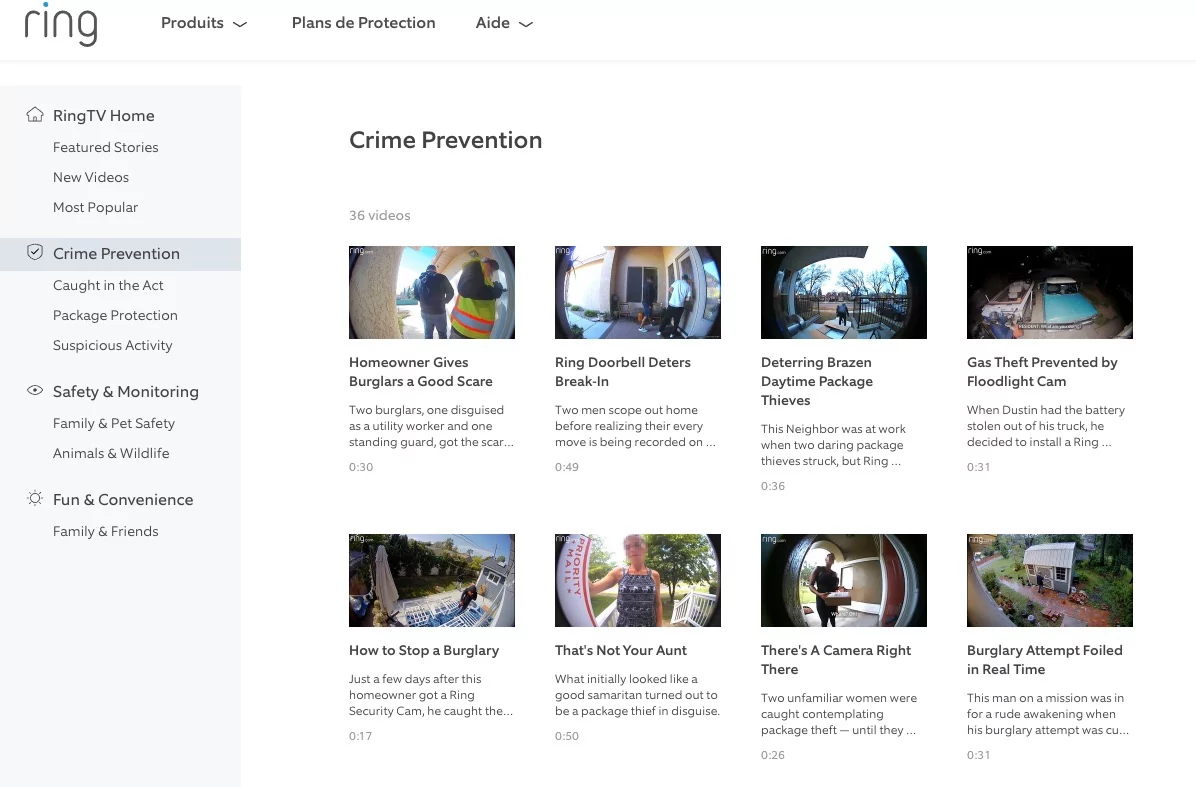This screenshot has width=1196, height=787.
Task: Open title How to Stop a Burglary
Action: tap(424, 650)
